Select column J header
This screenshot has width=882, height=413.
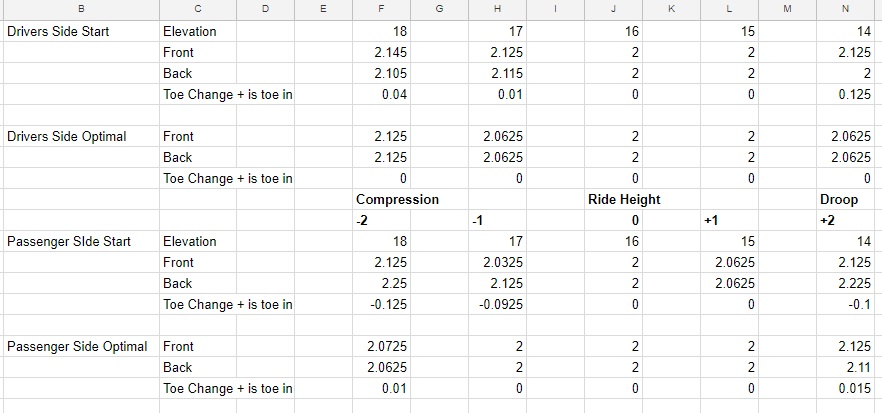click(x=614, y=10)
